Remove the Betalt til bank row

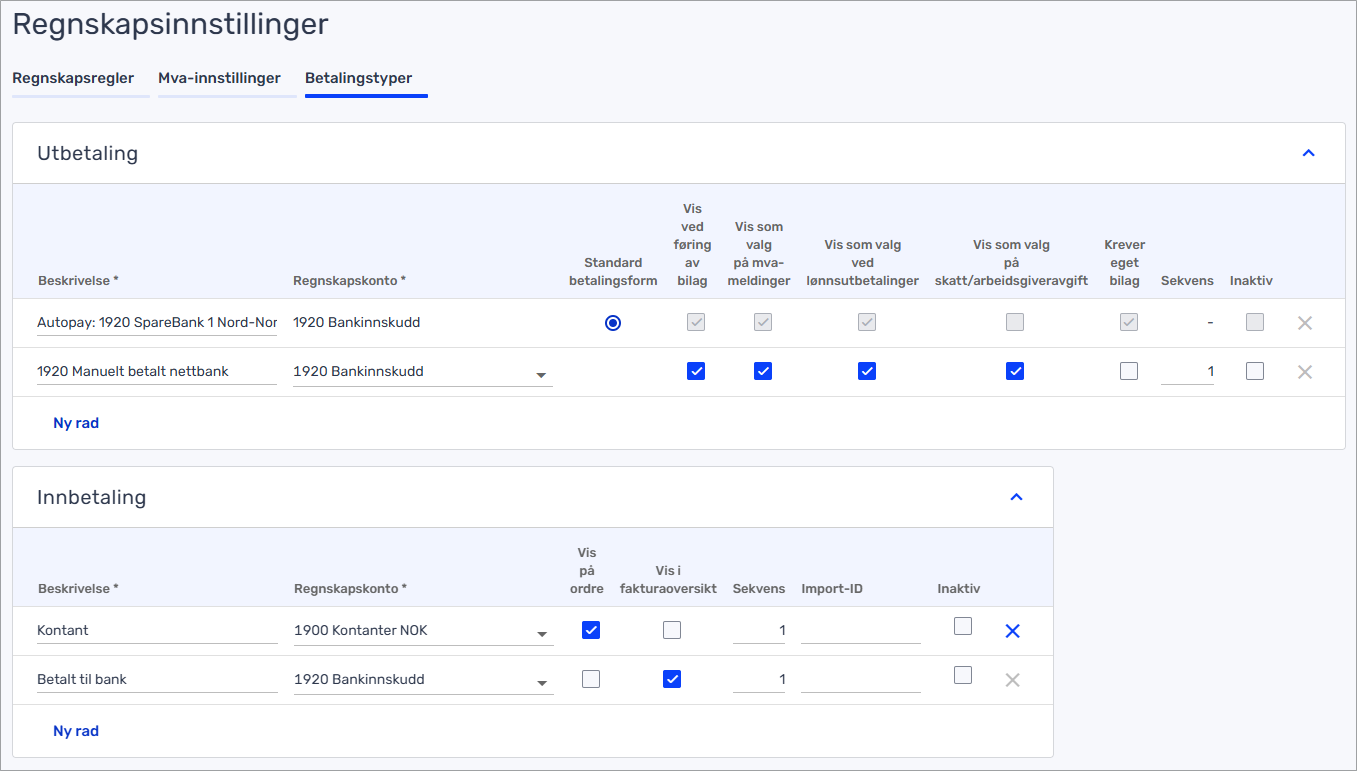point(1012,680)
